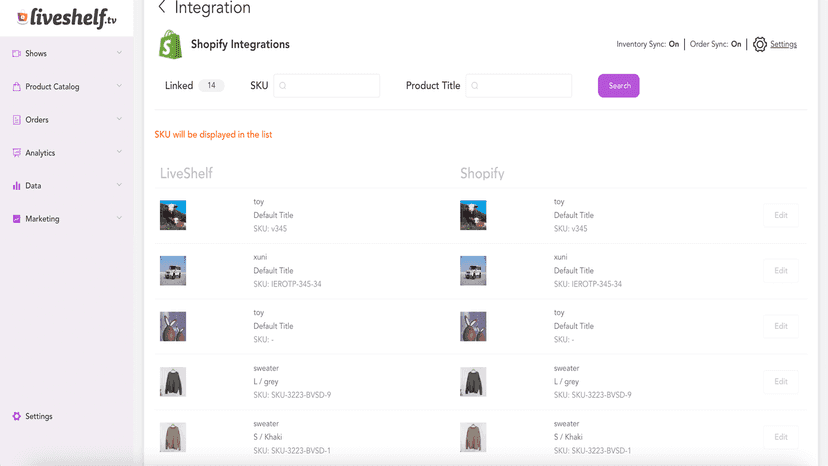The width and height of the screenshot is (828, 466).
Task: Expand the Data chevron
Action: coord(119,185)
